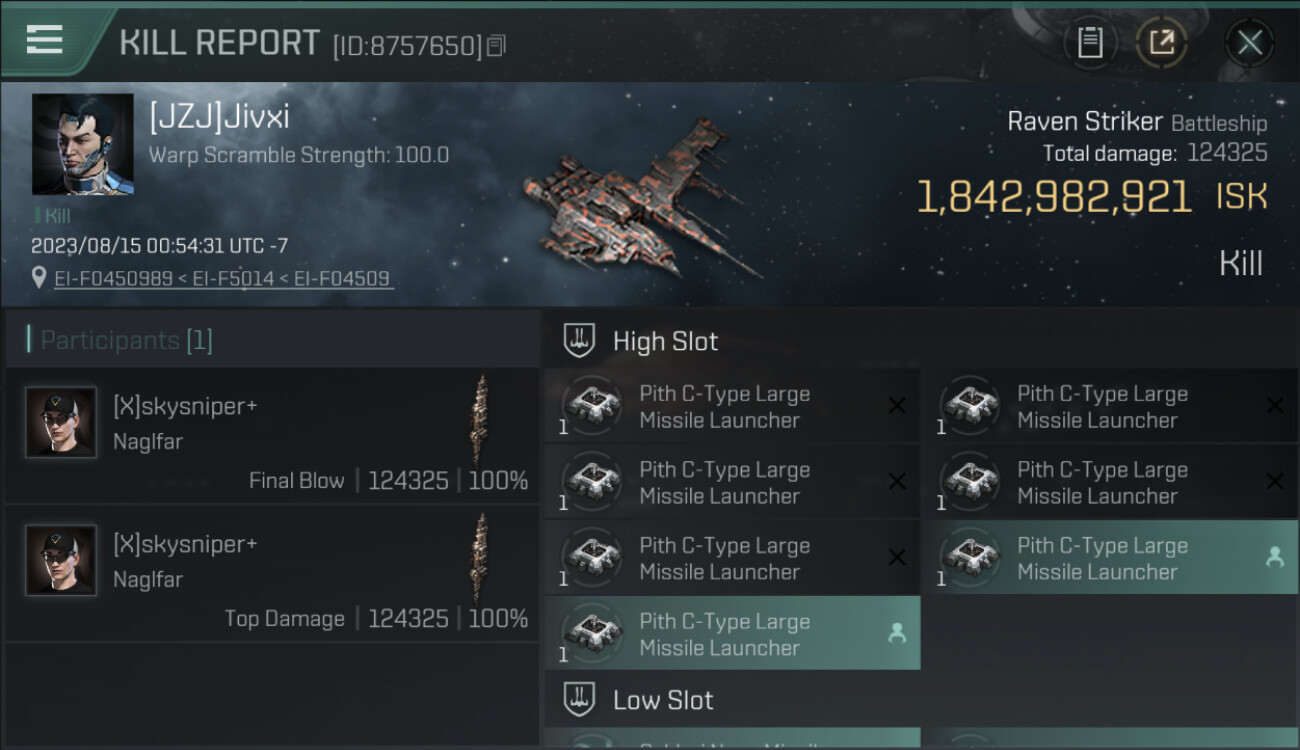Open Top Damage skysniper+ portrait
This screenshot has width=1300, height=750.
click(61, 561)
